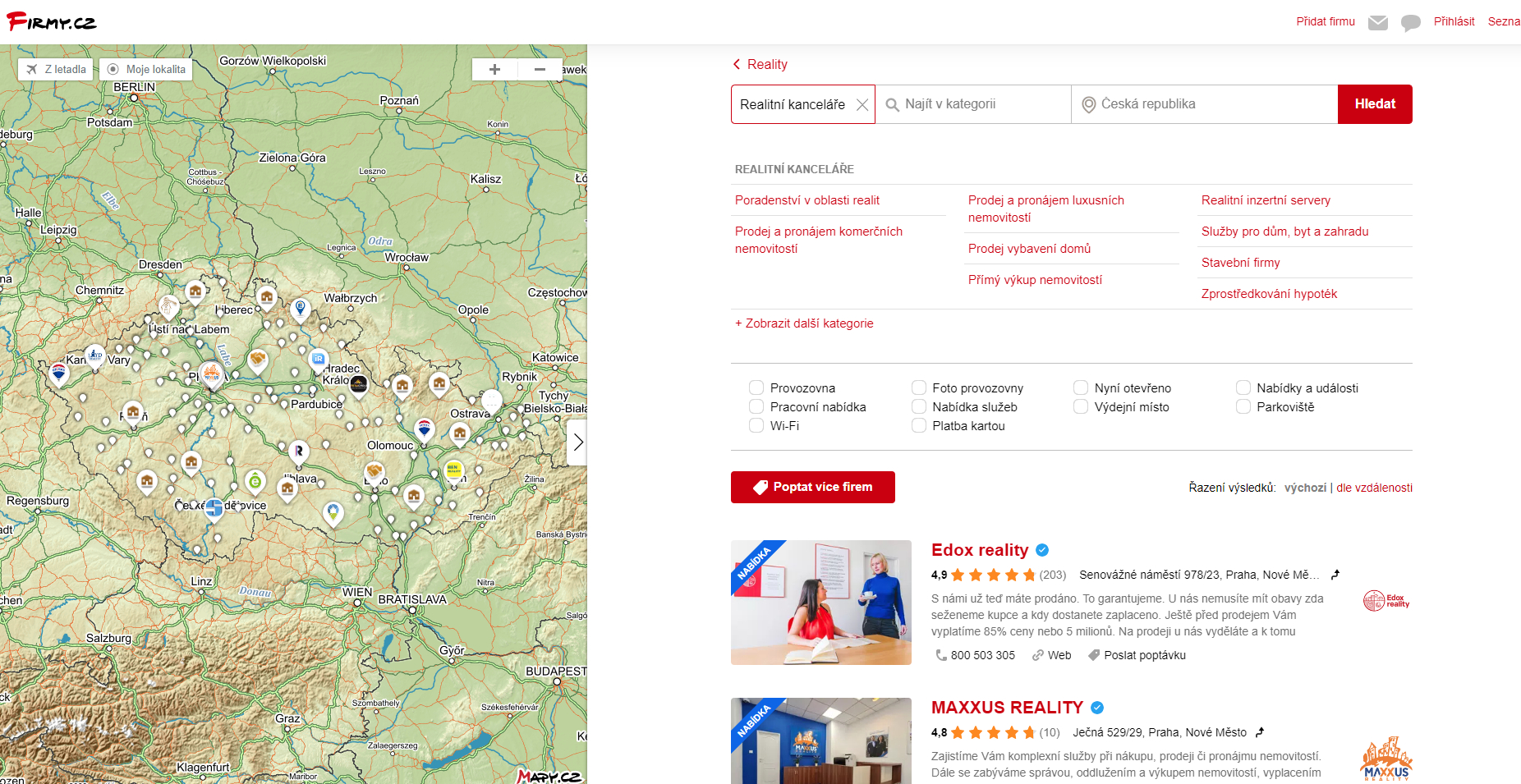Viewport: 1521px width, 784px height.
Task: Open Edox reality office photo thumbnail
Action: [821, 603]
